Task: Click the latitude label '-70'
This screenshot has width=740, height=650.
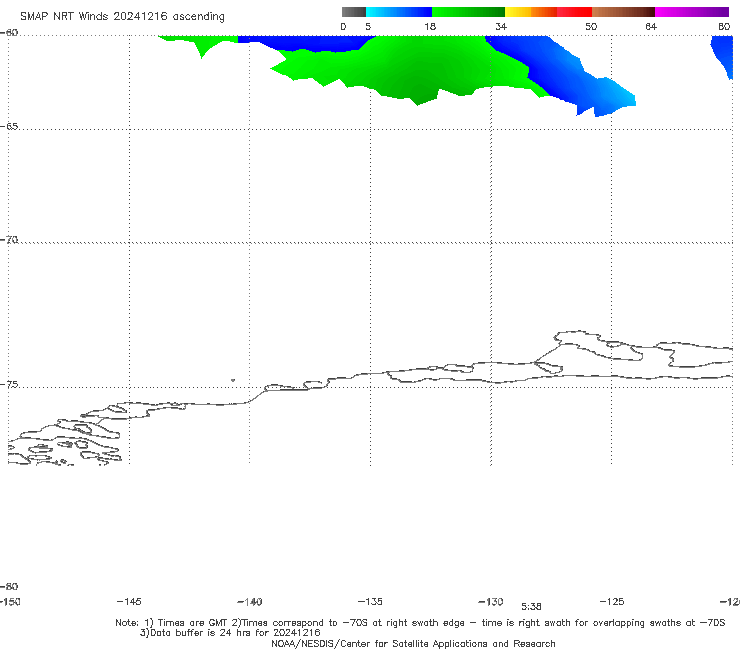Action: point(9,240)
